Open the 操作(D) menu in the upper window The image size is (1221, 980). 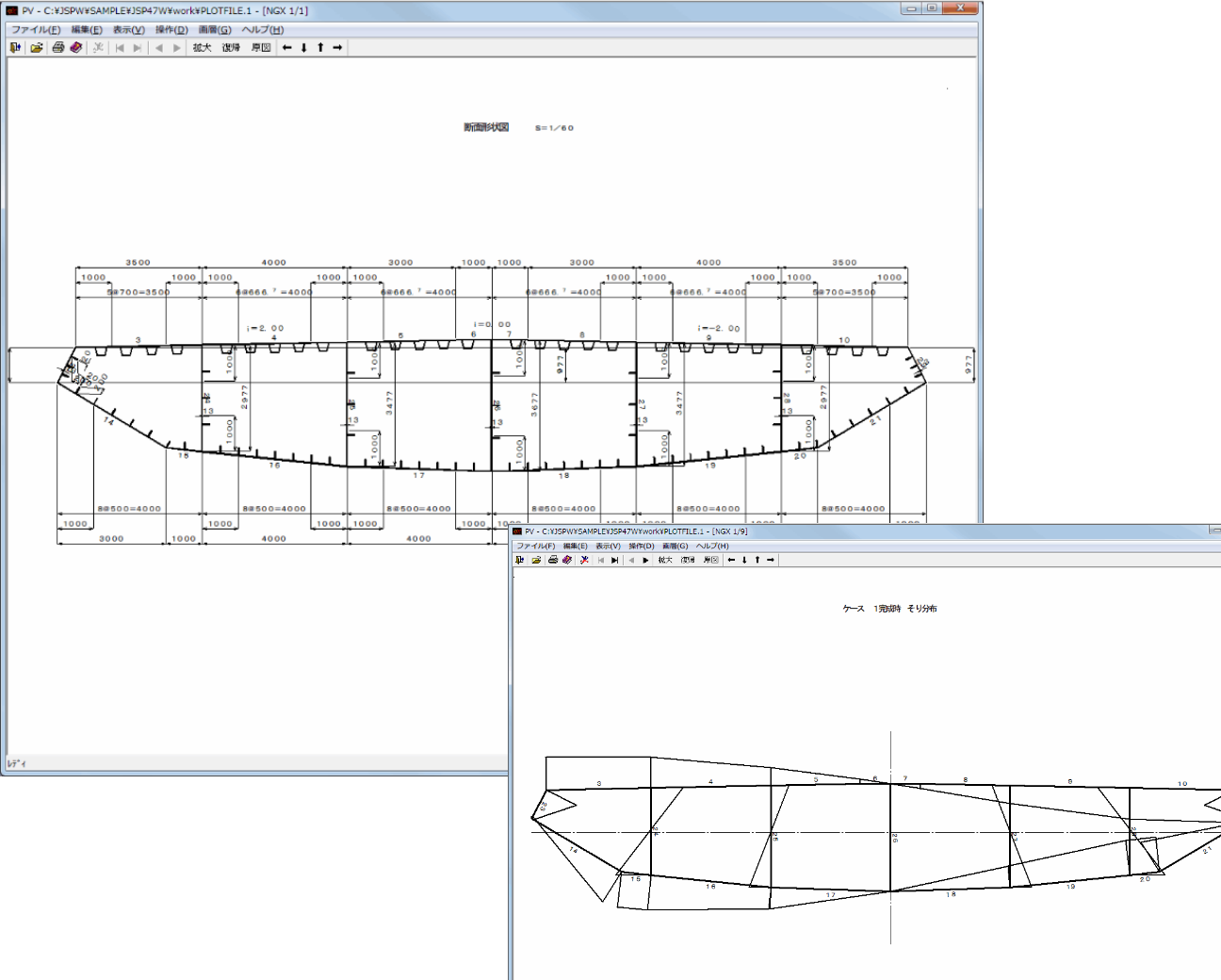(x=171, y=29)
